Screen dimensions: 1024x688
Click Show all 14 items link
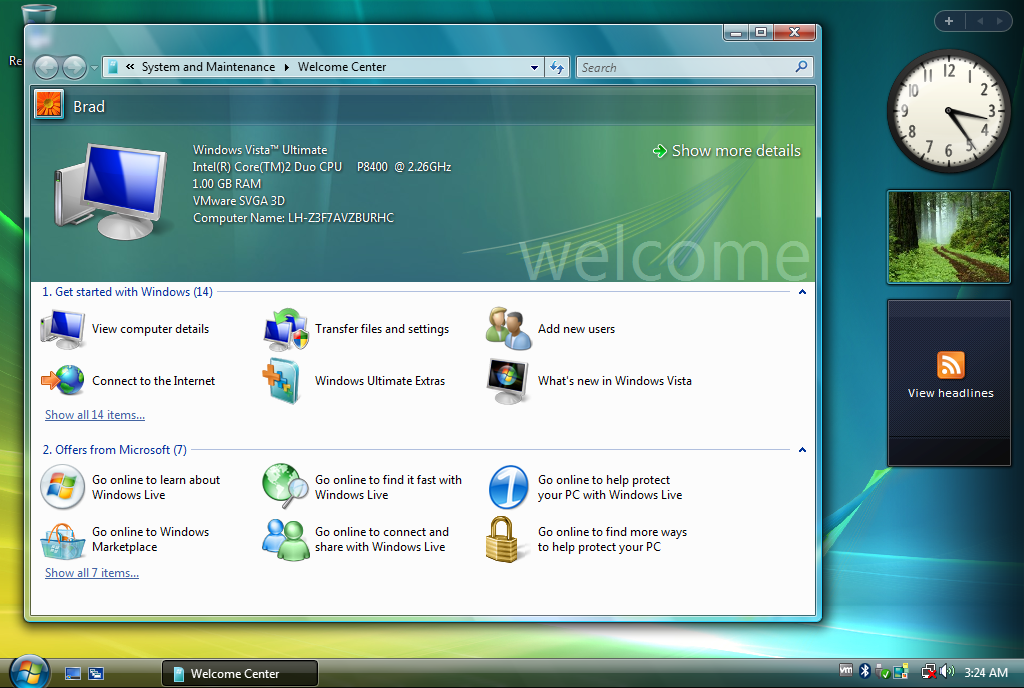pos(95,414)
